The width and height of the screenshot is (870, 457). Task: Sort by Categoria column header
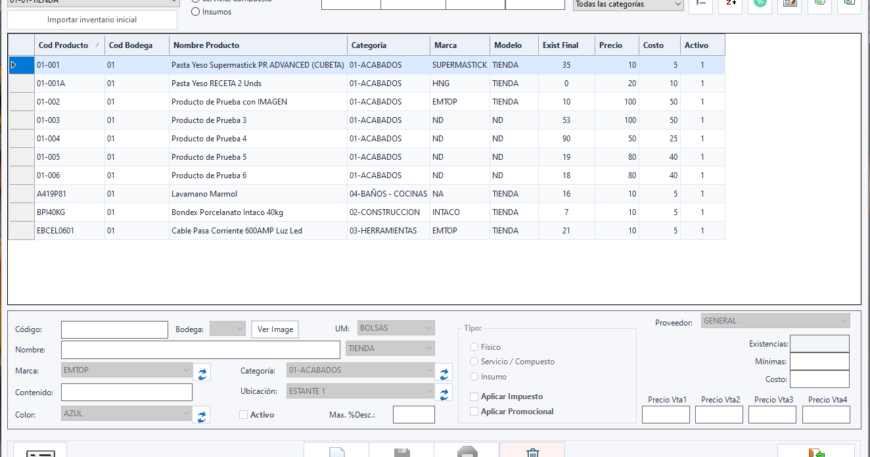pyautogui.click(x=388, y=45)
